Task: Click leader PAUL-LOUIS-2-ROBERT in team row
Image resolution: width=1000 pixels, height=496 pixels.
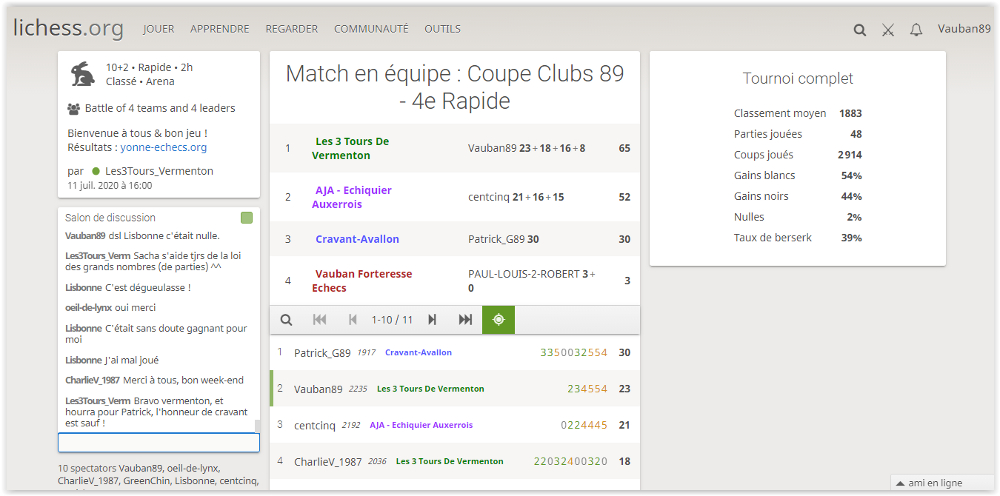Action: coord(524,274)
